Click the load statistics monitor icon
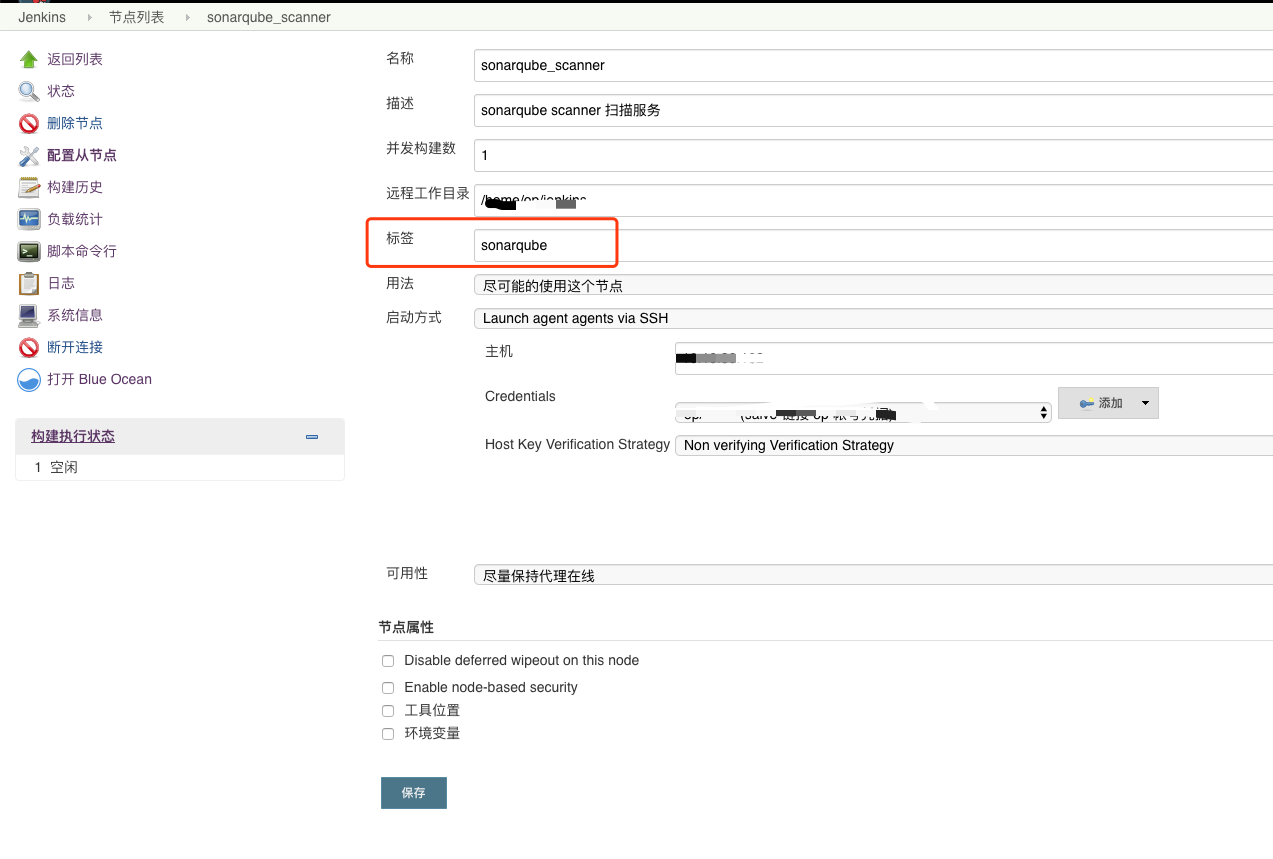This screenshot has width=1273, height=859. pyautogui.click(x=28, y=220)
